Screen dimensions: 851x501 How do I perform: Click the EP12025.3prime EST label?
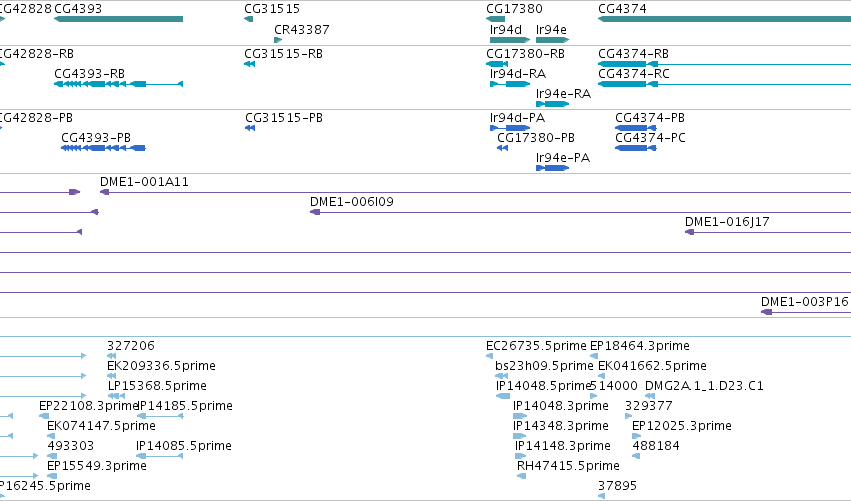(x=682, y=426)
